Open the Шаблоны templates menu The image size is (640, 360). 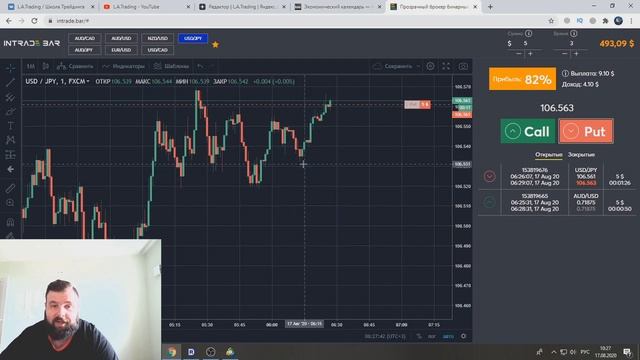click(171, 66)
